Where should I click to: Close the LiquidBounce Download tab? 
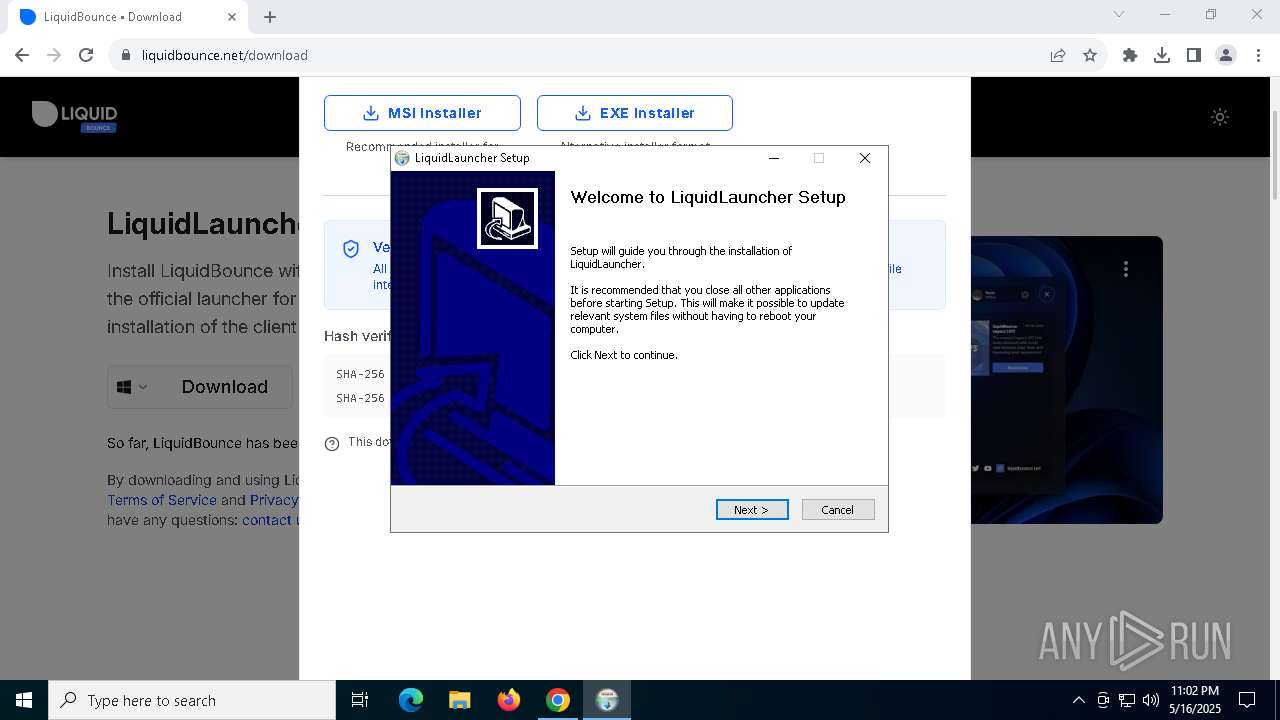pos(232,17)
